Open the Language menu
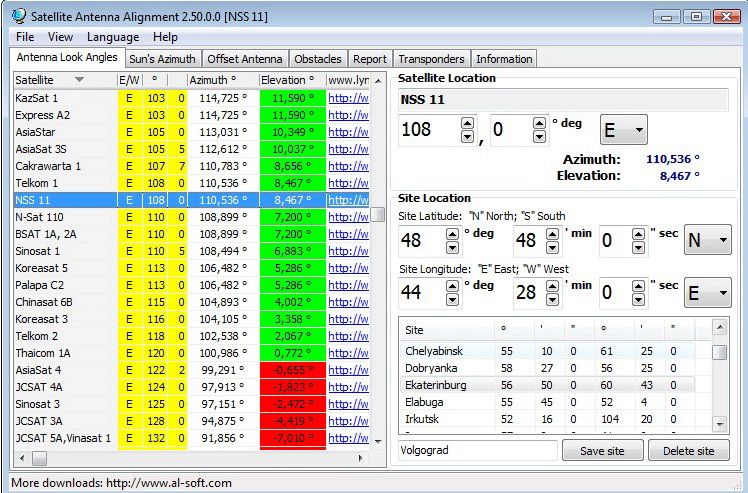 coord(113,37)
